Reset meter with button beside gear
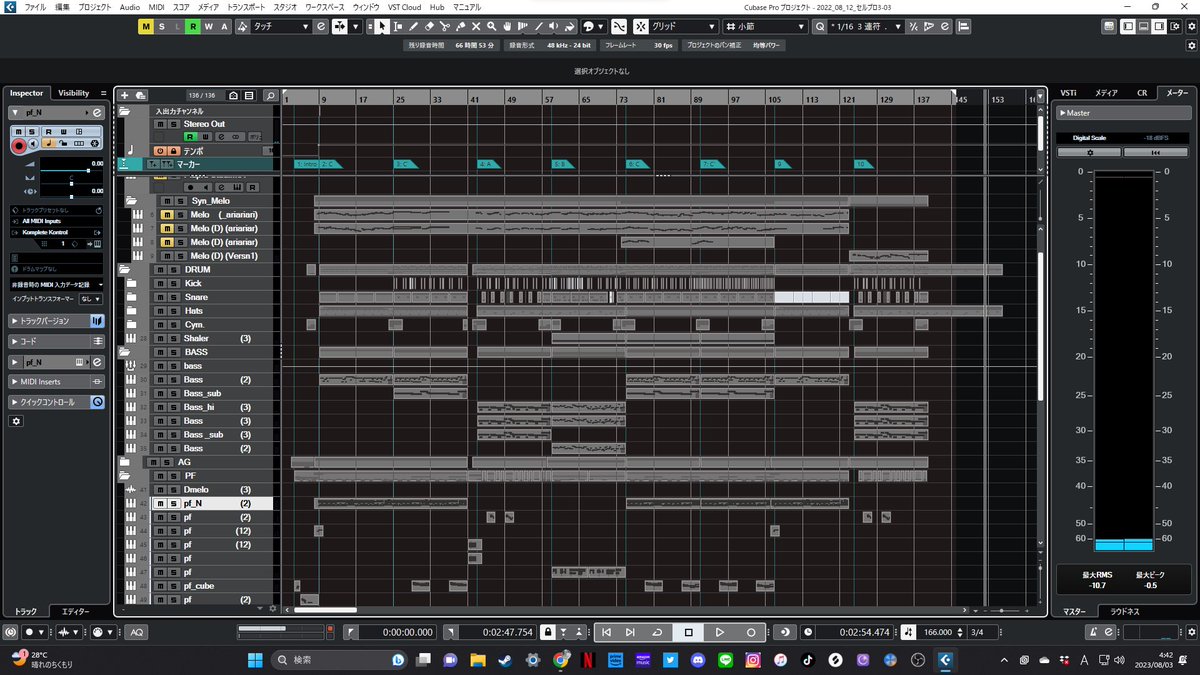 click(1155, 152)
